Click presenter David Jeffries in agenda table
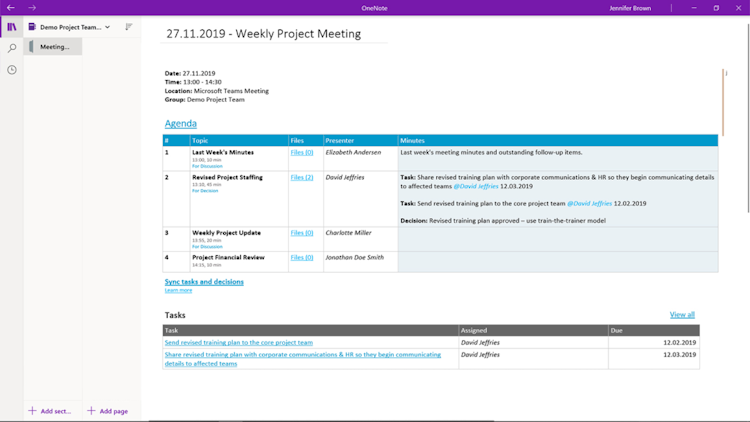The image size is (750, 422). coord(345,177)
